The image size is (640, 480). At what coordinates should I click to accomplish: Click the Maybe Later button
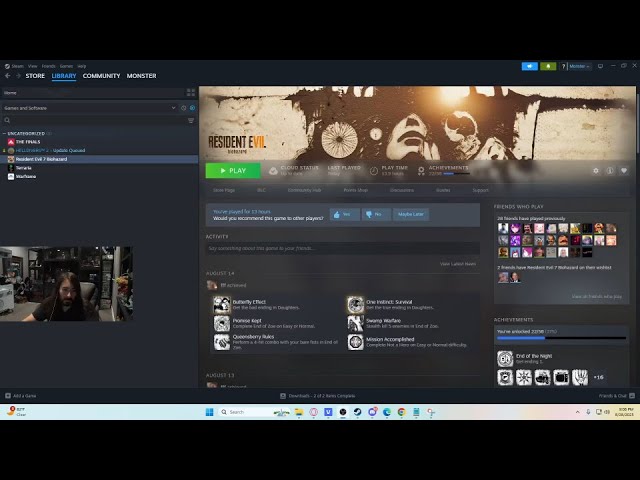point(411,214)
